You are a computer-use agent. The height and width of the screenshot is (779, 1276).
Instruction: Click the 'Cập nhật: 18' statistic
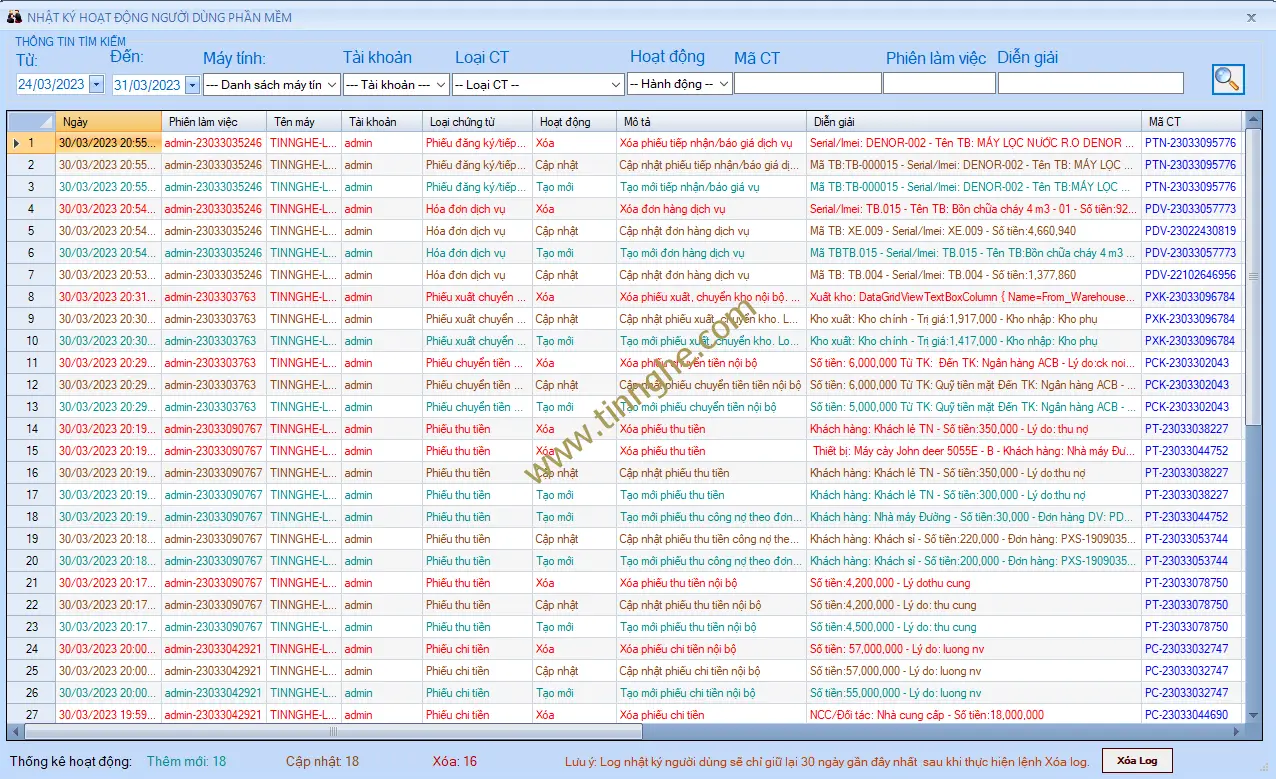click(322, 762)
